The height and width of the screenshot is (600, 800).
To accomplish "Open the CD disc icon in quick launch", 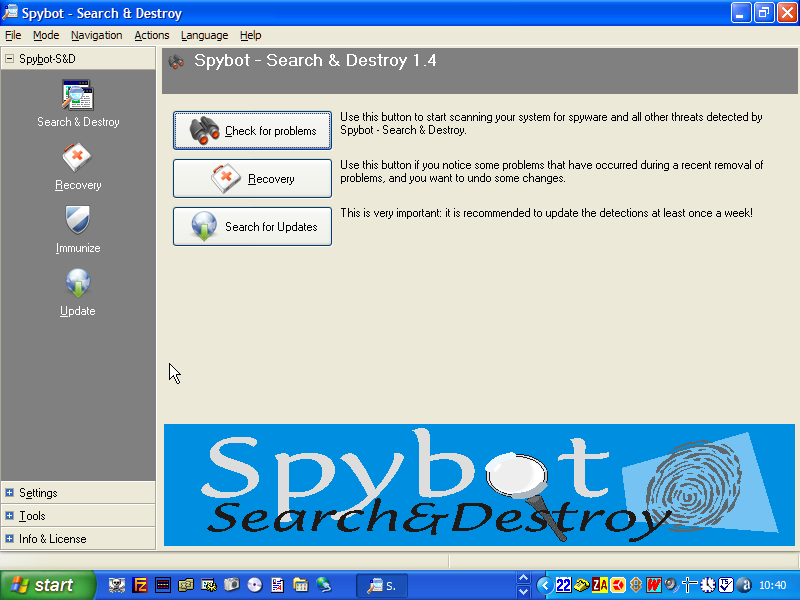I will (x=255, y=585).
